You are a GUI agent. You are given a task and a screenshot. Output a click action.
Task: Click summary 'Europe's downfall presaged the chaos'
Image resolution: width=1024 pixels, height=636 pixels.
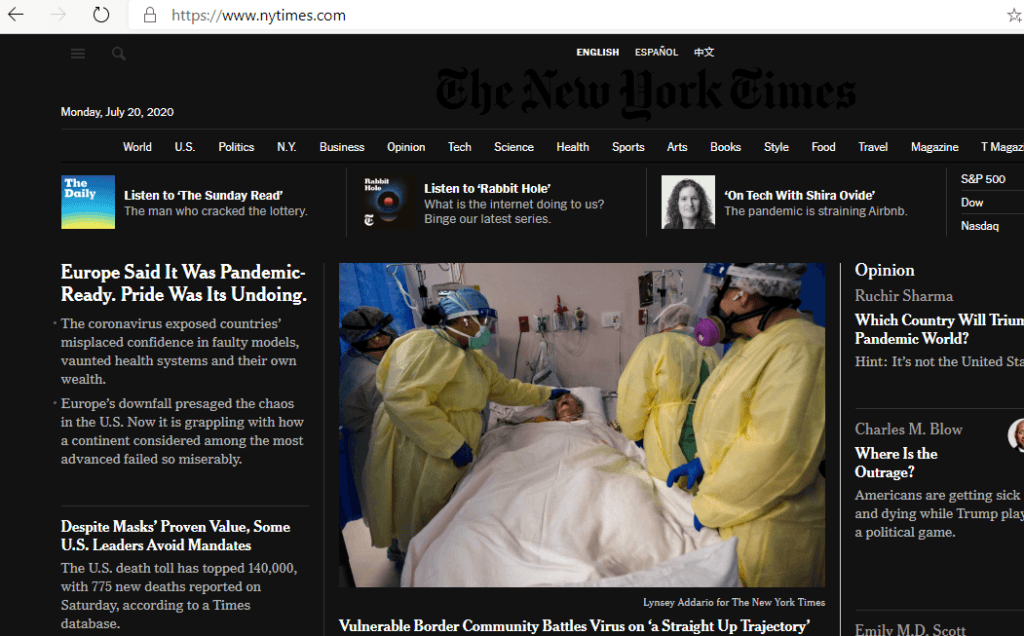182,432
